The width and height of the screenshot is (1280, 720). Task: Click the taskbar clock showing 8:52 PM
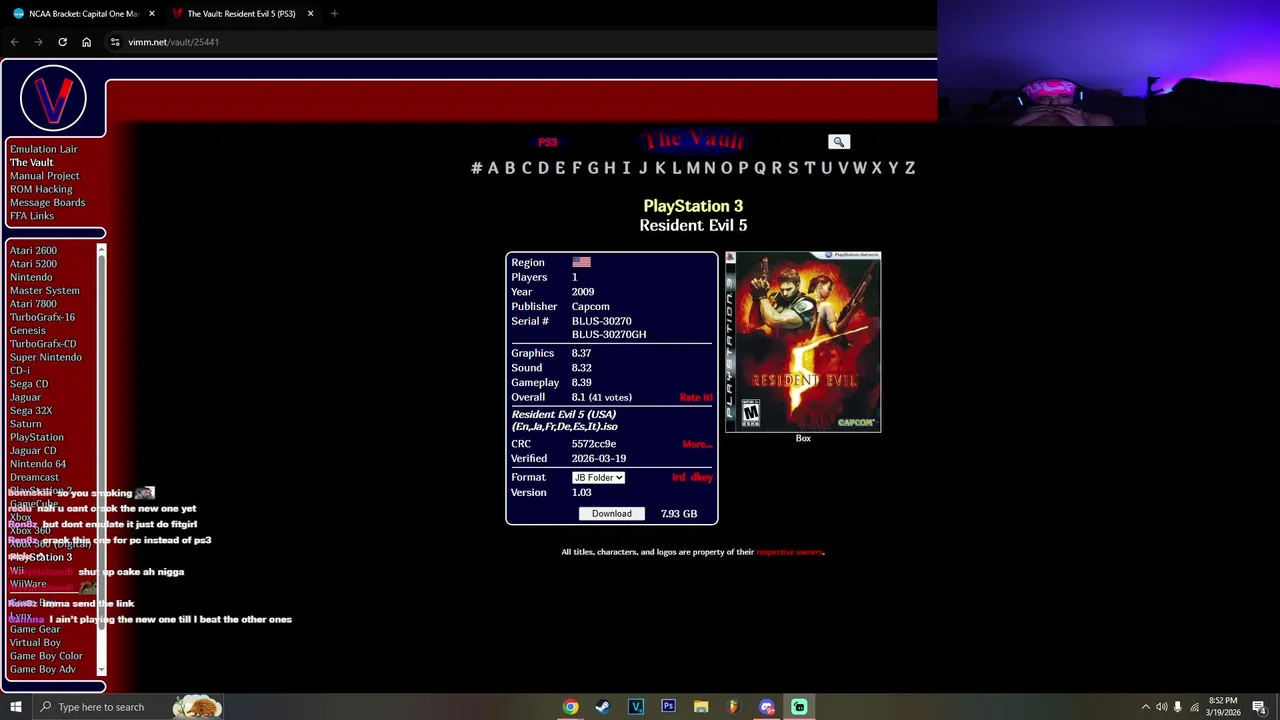[1222, 707]
